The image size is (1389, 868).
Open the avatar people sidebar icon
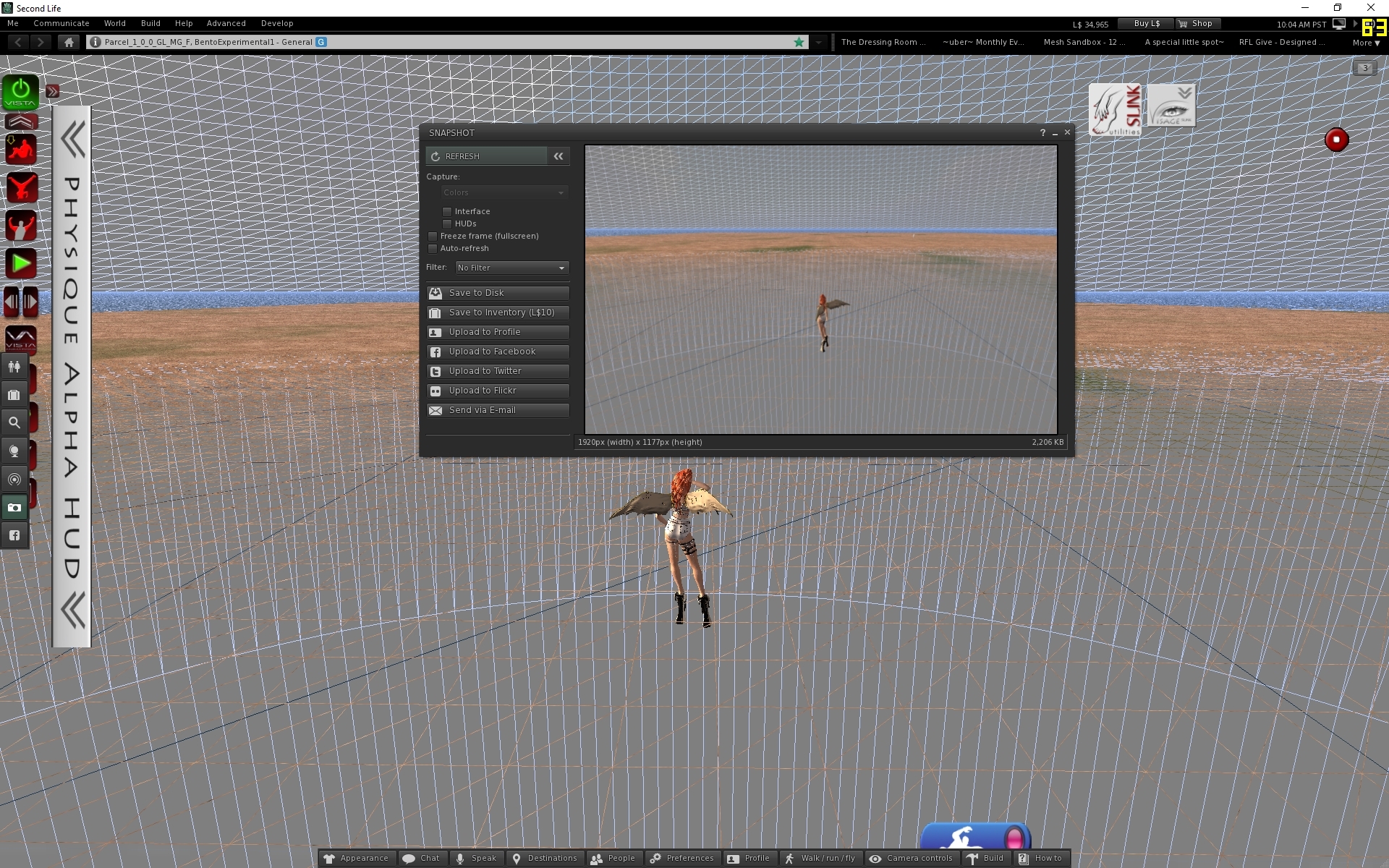point(14,367)
